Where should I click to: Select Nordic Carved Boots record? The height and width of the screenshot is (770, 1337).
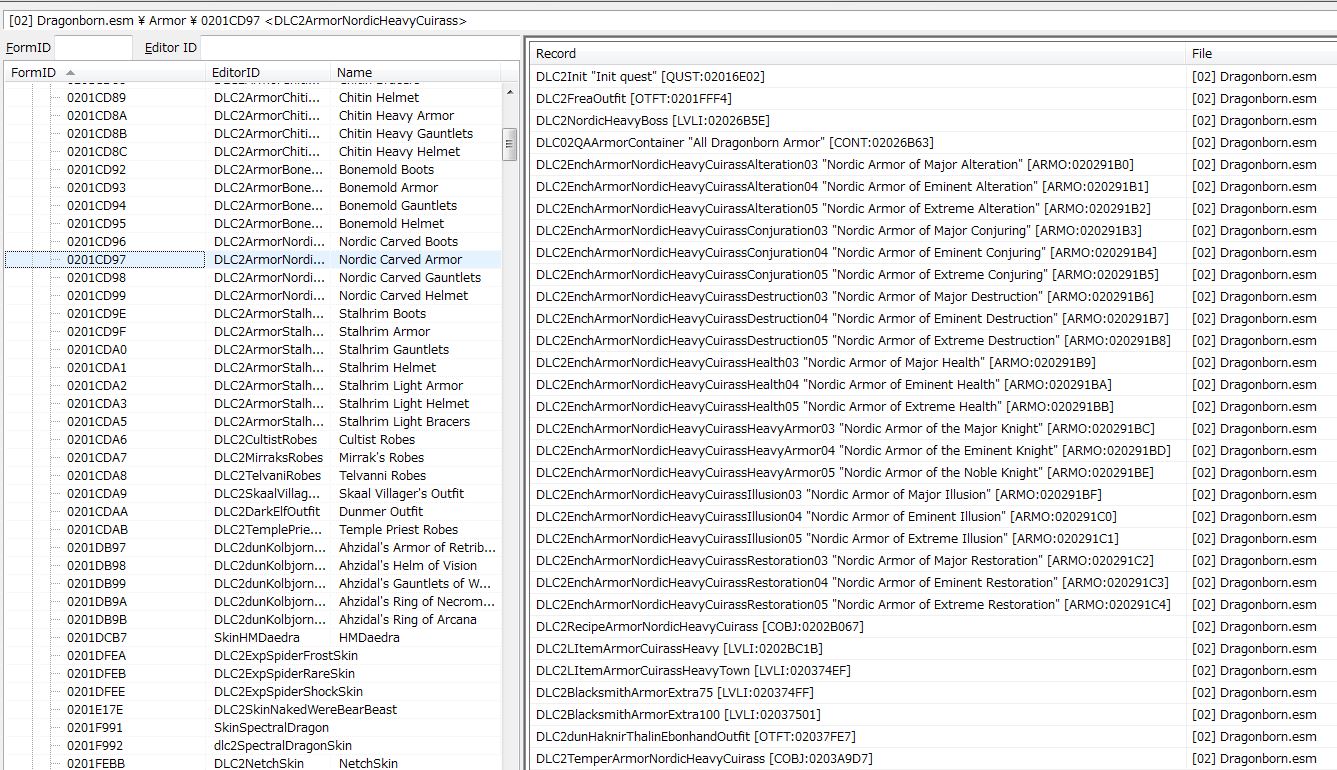pyautogui.click(x=253, y=242)
